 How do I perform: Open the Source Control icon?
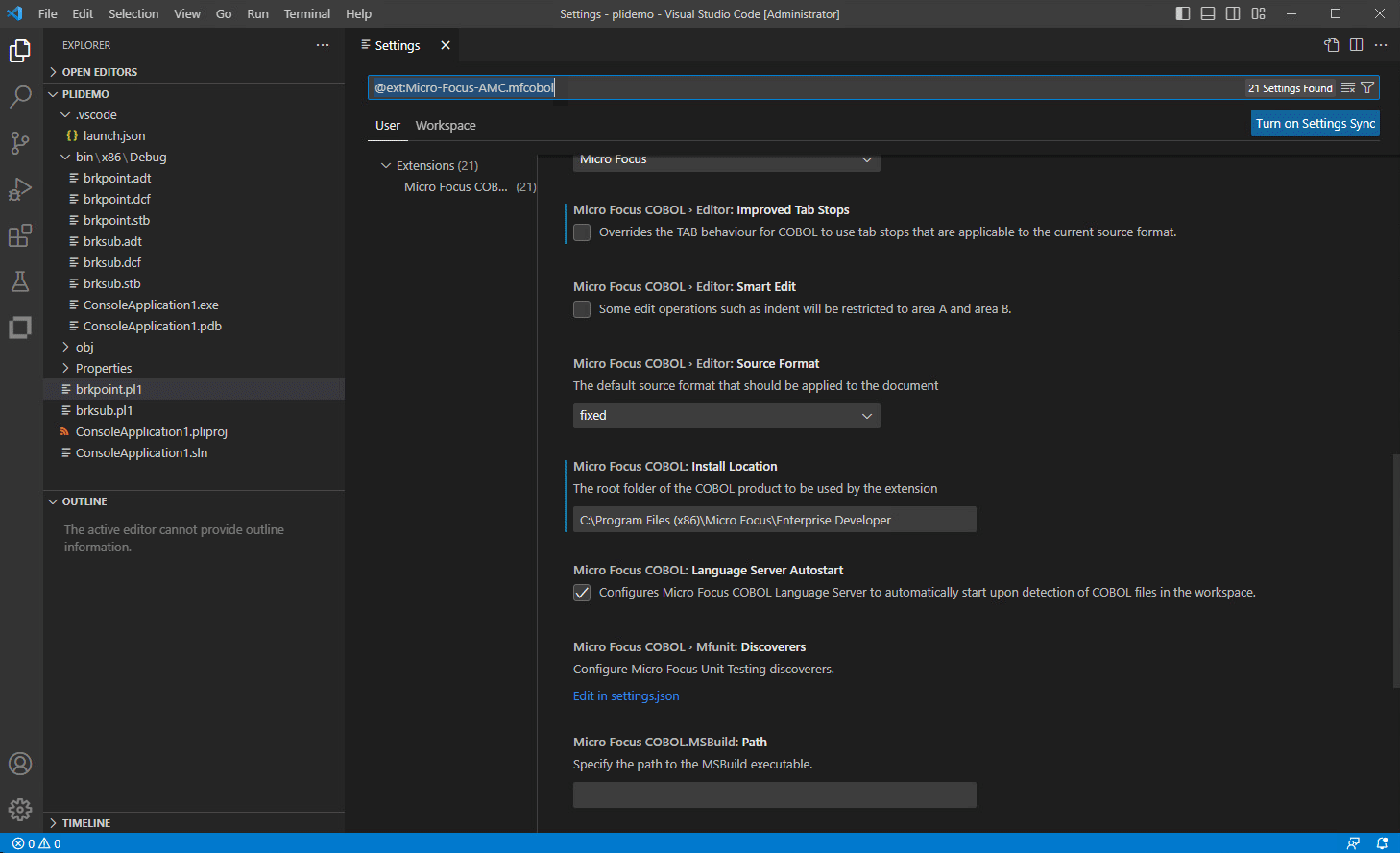20,143
